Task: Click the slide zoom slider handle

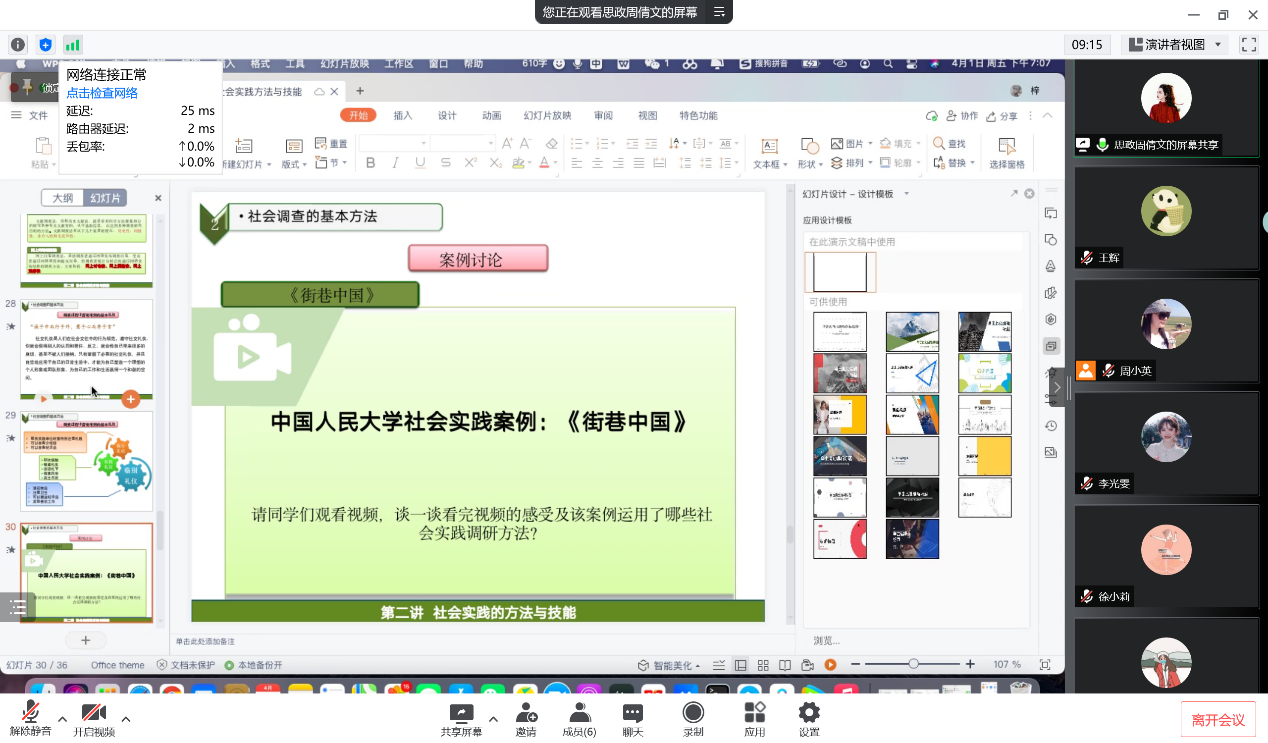Action: point(913,665)
